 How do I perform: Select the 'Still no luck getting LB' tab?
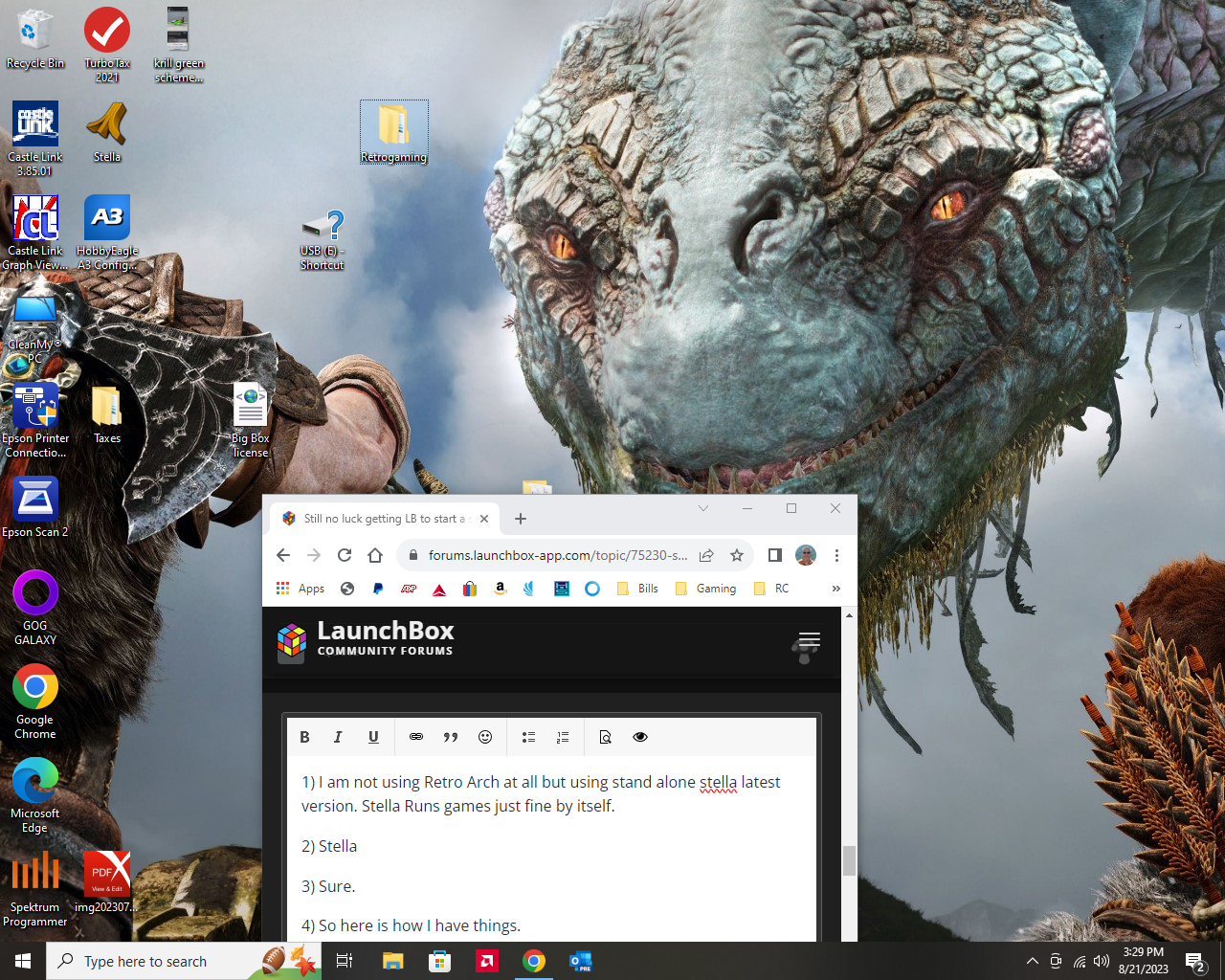pos(385,519)
